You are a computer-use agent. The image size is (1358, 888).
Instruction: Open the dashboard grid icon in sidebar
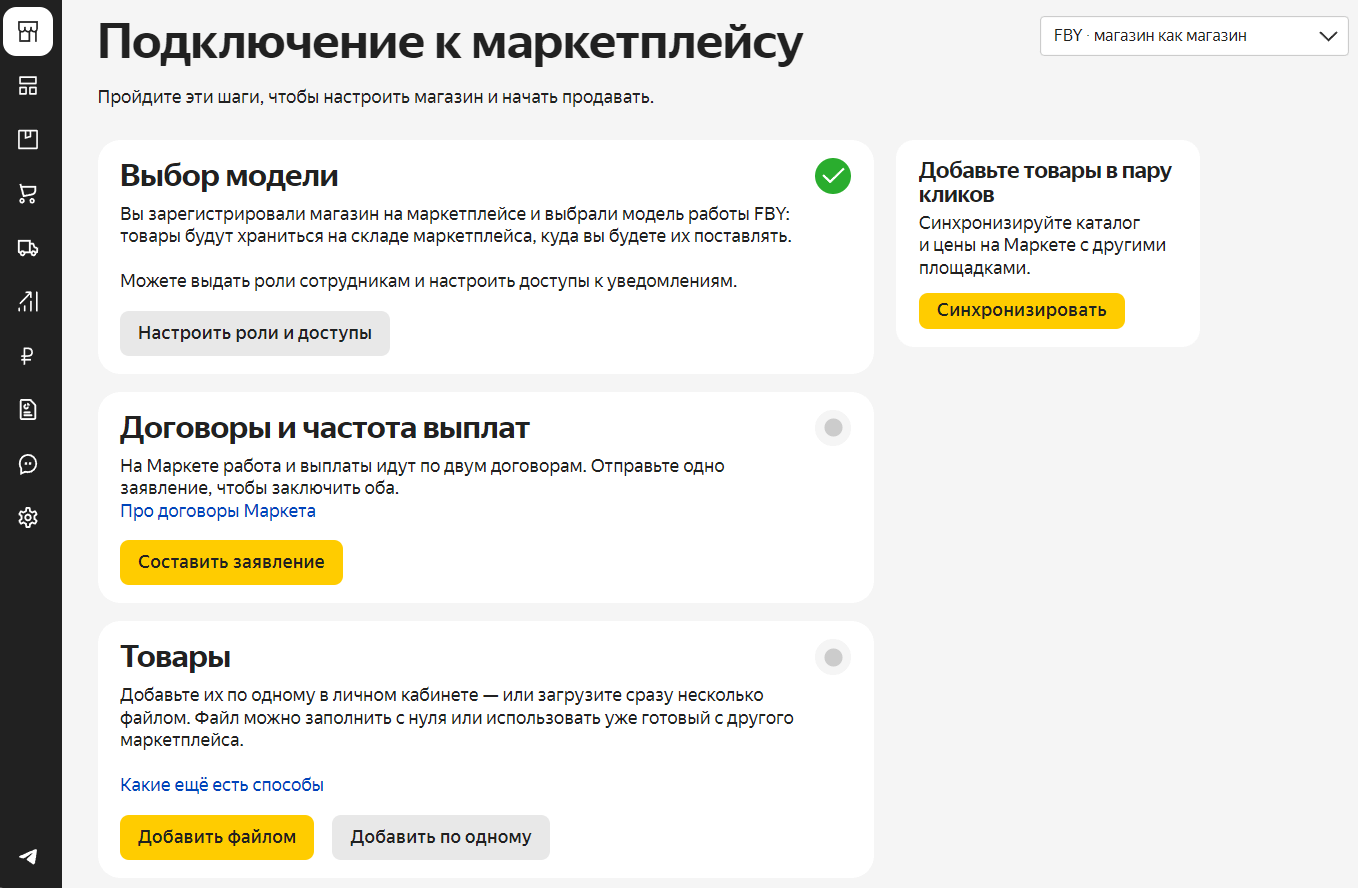28,86
